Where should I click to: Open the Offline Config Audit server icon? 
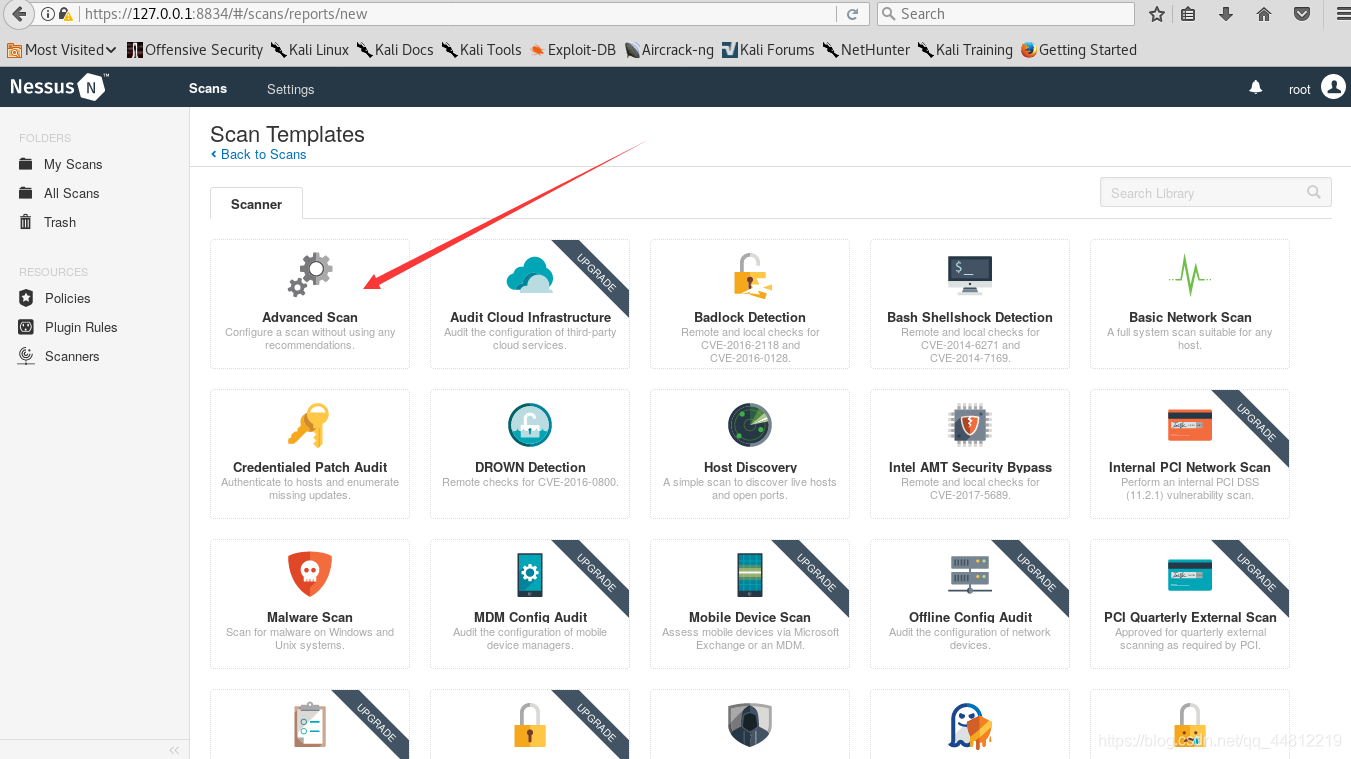coord(970,575)
